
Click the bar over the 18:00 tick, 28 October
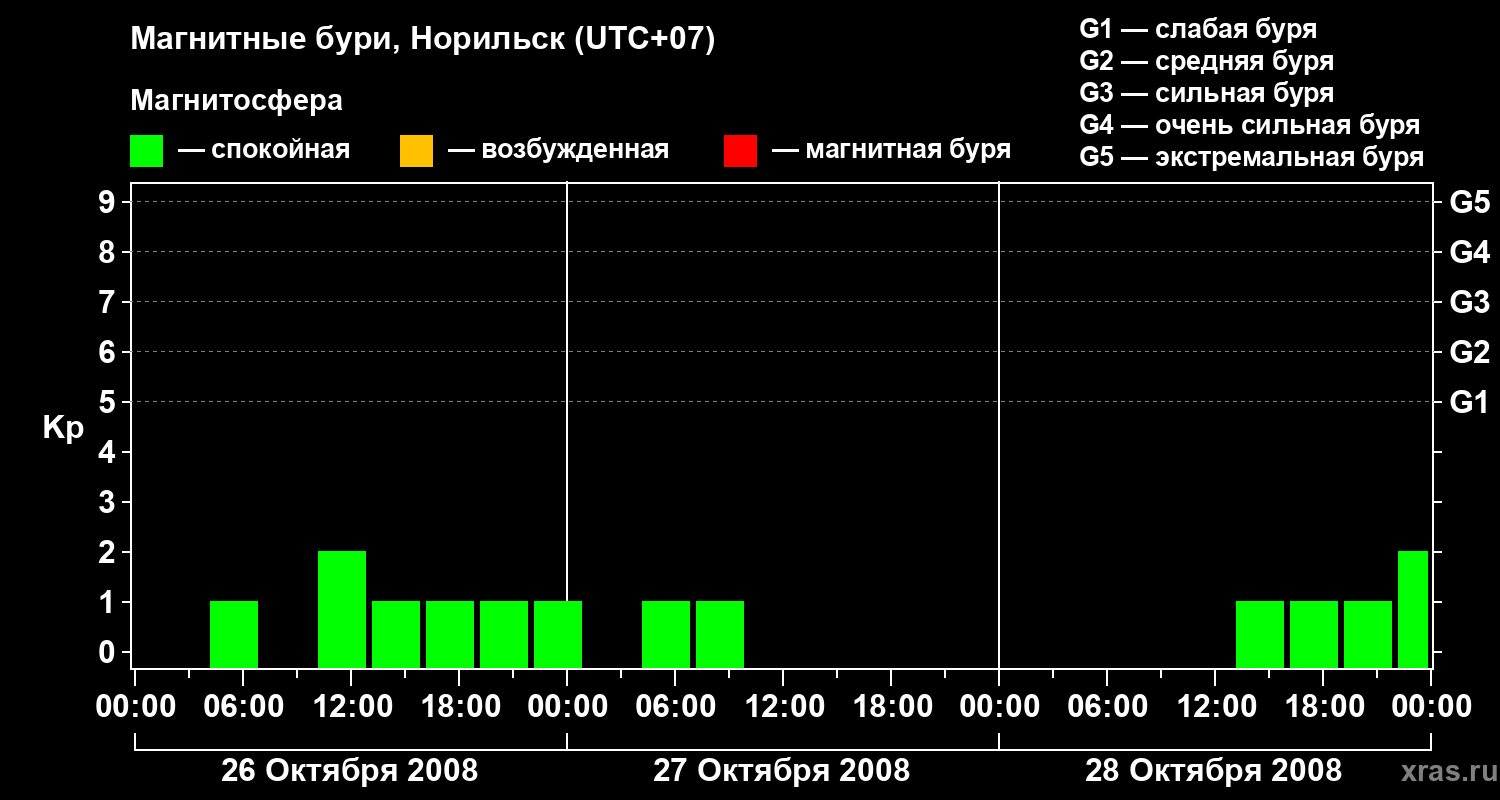coord(1314,634)
